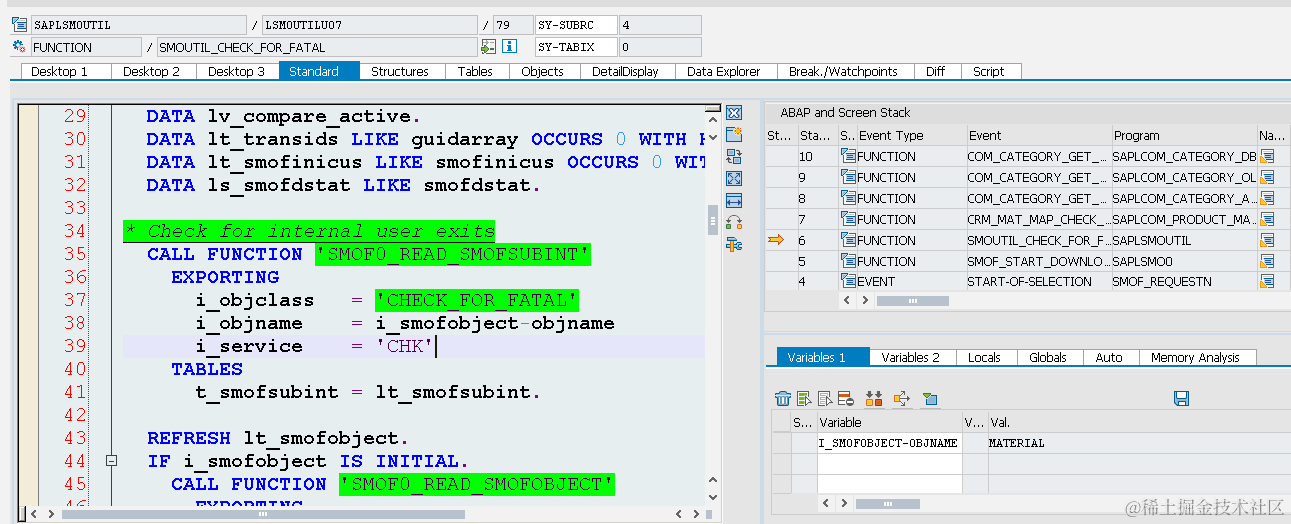
Task: Open the Objects tab
Action: click(x=542, y=71)
